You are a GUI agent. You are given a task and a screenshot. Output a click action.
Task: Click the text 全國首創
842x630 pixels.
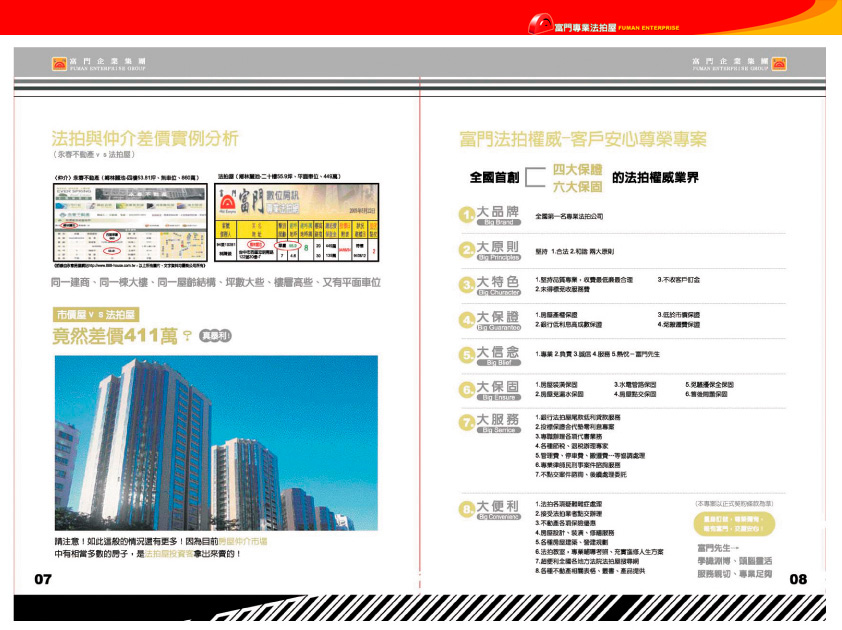tap(494, 177)
